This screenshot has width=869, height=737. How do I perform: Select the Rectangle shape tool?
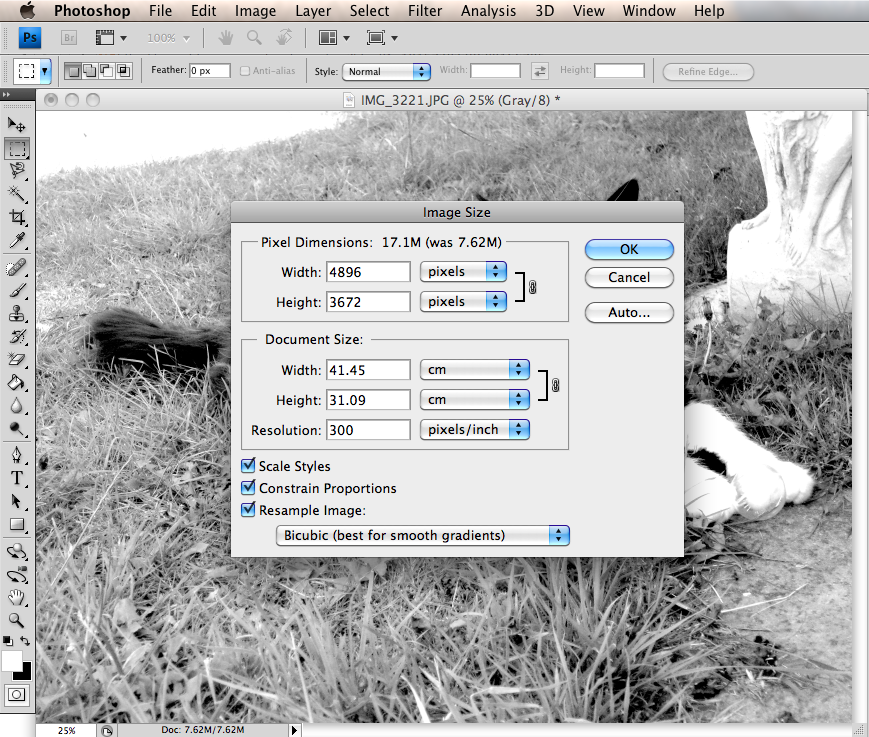pos(17,524)
